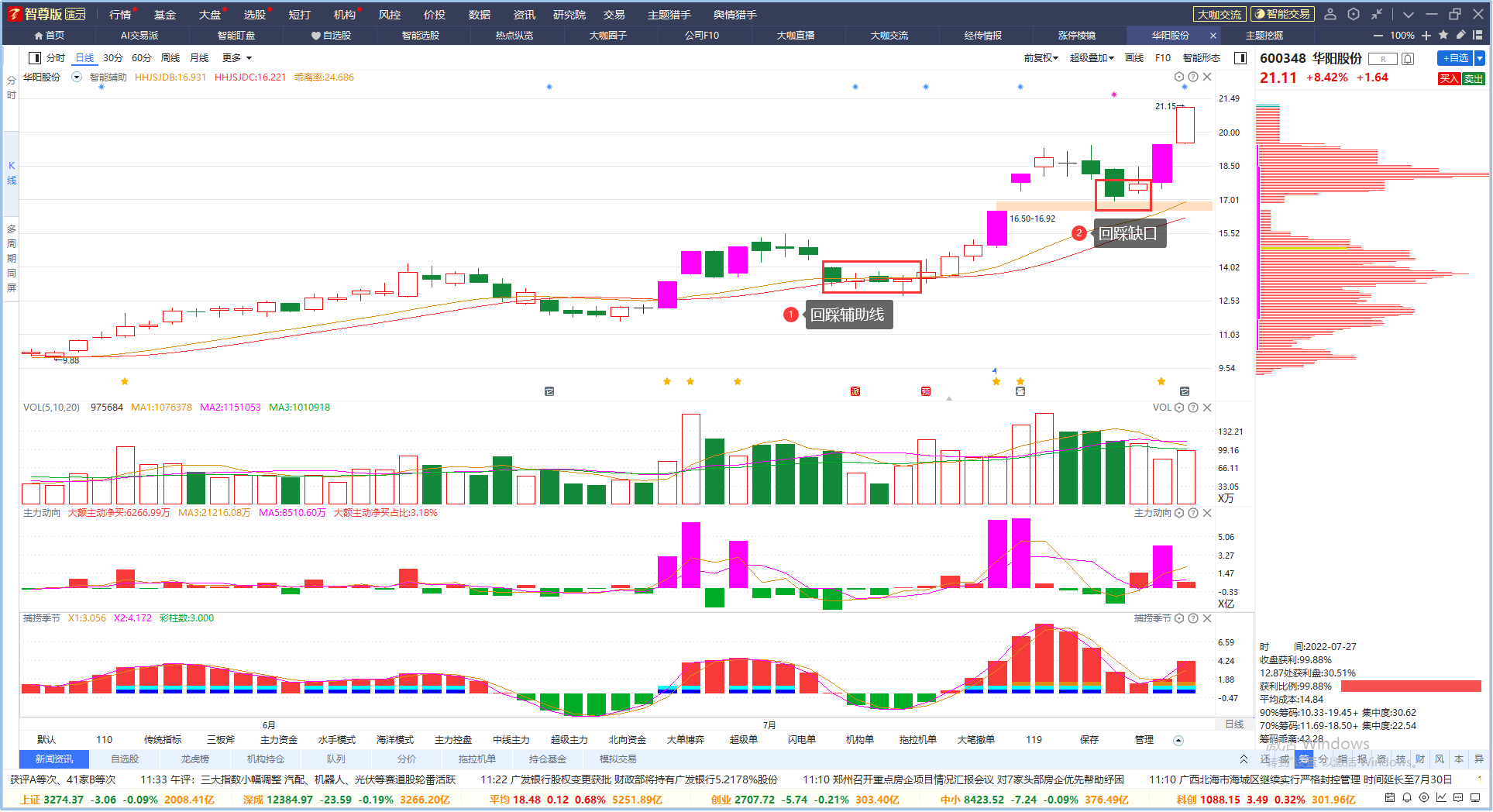Expand the bottom news panel double chevron
This screenshot has height=812, width=1493.
[1244, 759]
